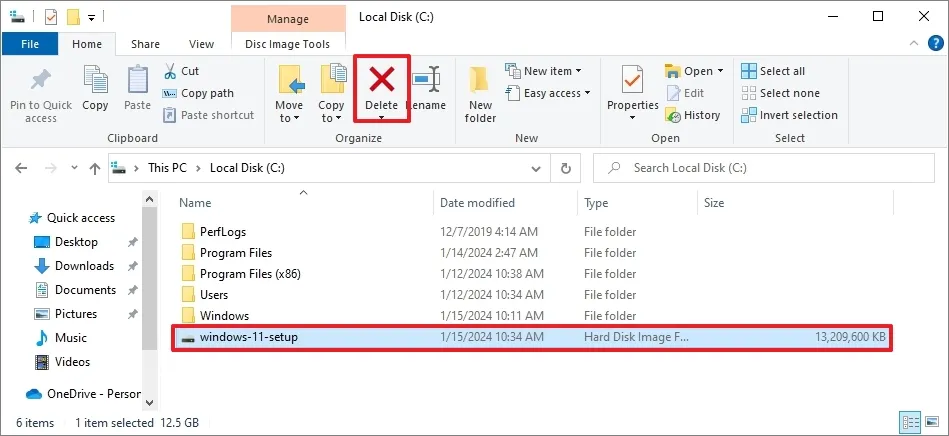Image resolution: width=949 pixels, height=436 pixels.
Task: Sort by the Type column header
Action: pos(637,203)
